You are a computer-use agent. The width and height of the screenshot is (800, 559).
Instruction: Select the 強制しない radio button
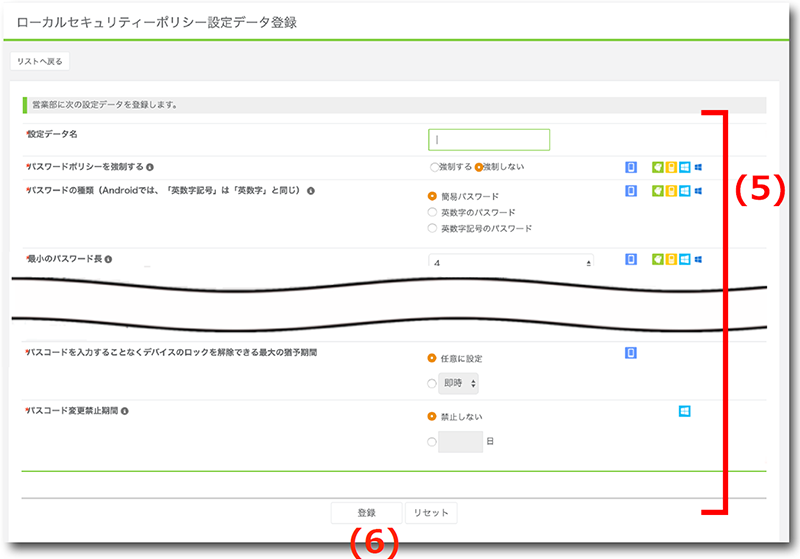479,167
